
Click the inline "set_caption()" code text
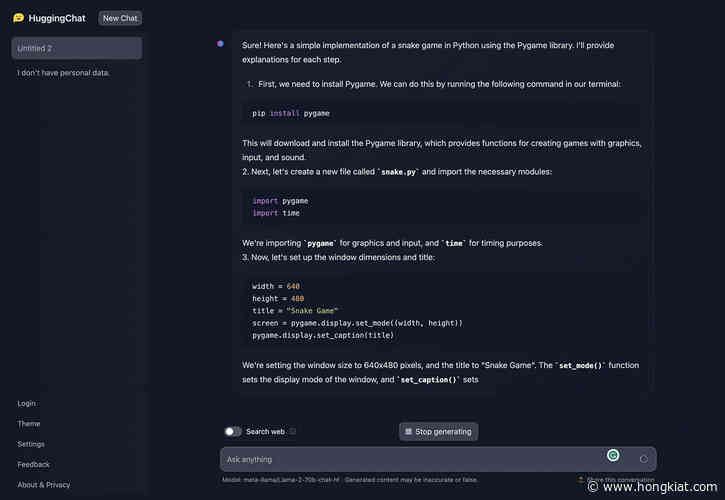(x=428, y=380)
